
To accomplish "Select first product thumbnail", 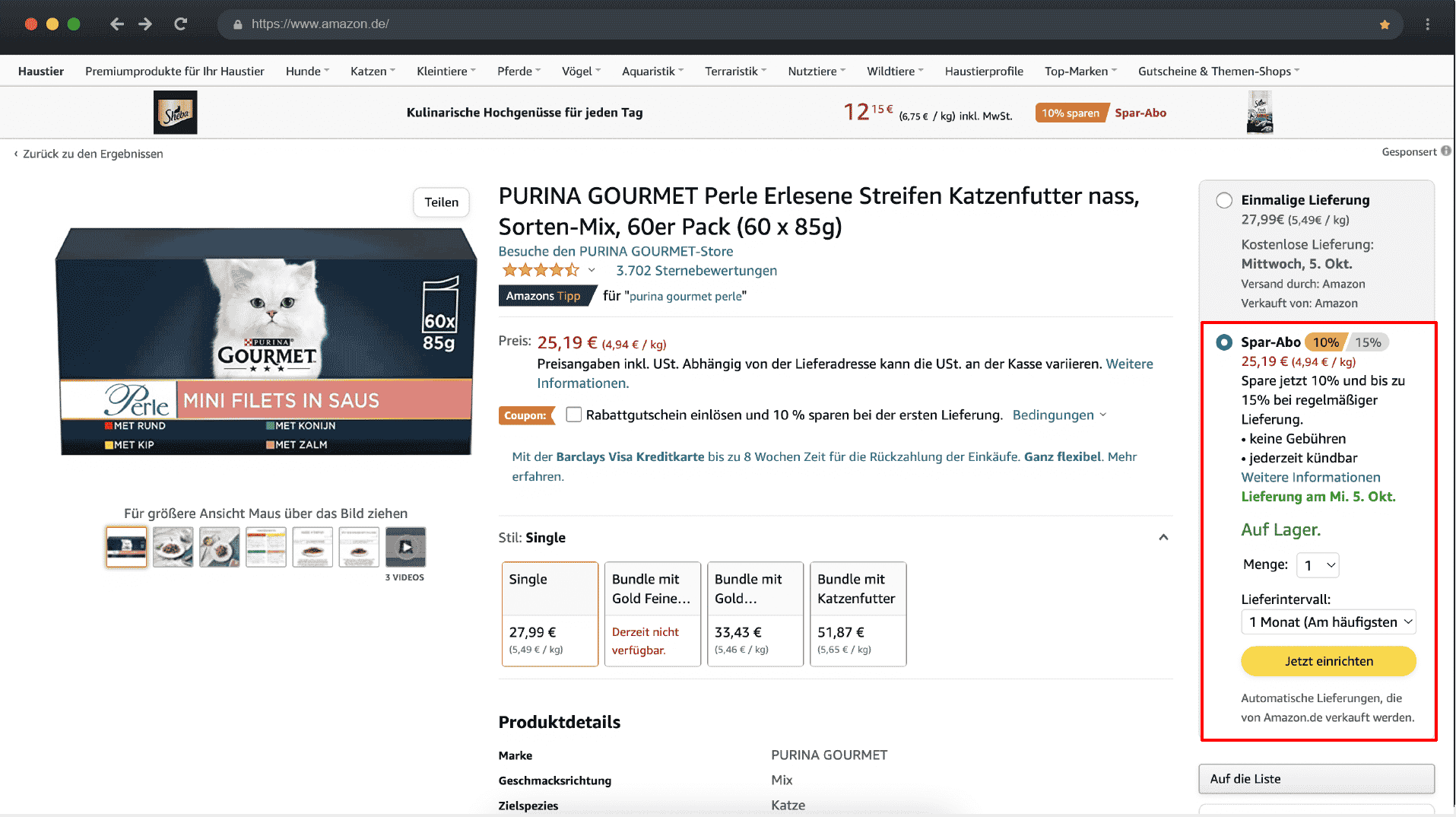I will pos(126,547).
